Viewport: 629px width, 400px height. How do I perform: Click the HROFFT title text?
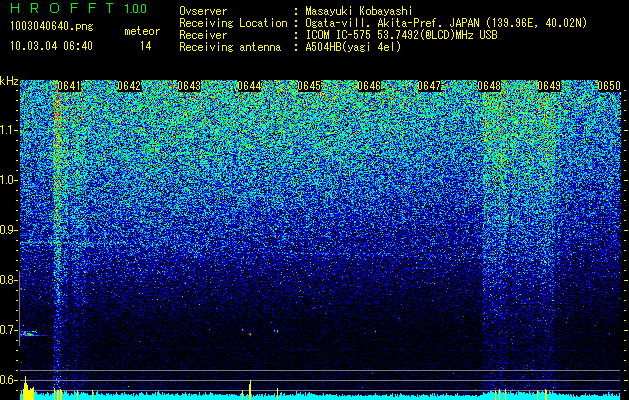tap(62, 8)
